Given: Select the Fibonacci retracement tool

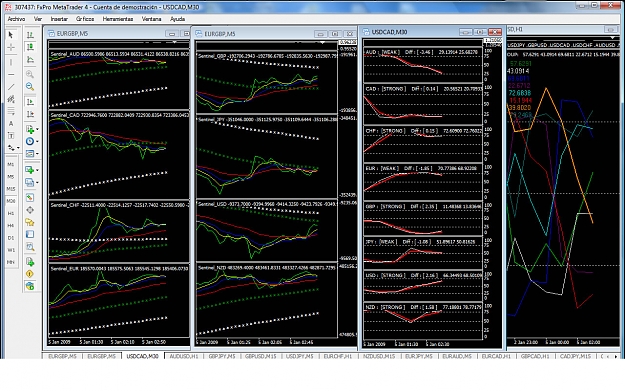Looking at the screenshot, I should 11,111.
